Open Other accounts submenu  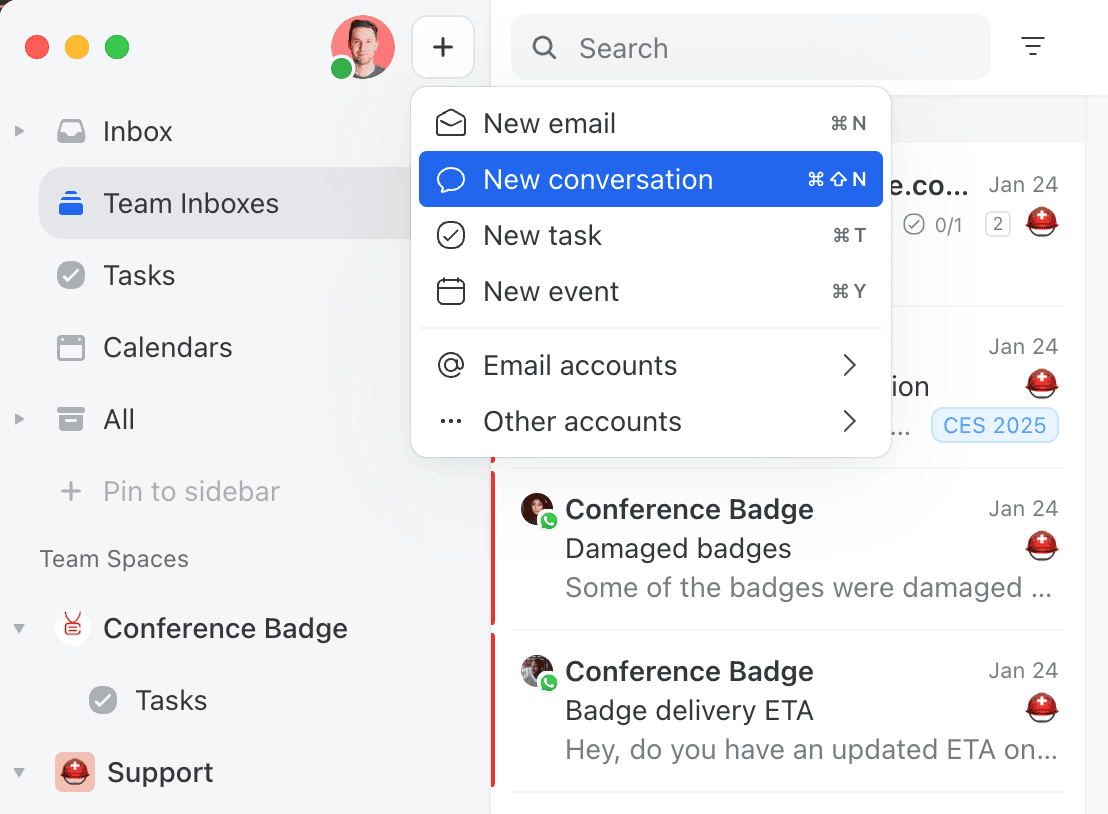coord(651,421)
